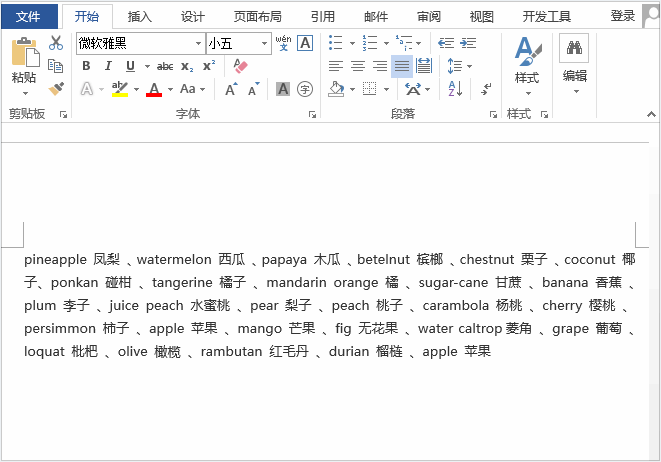The width and height of the screenshot is (661, 462).
Task: Click the phonetic guide wén icon
Action: click(x=283, y=43)
